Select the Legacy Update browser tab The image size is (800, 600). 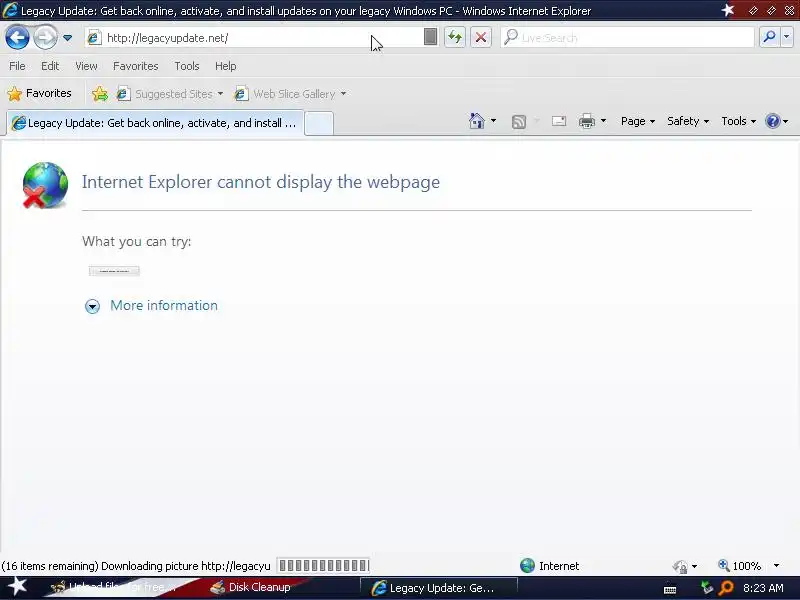coord(155,123)
